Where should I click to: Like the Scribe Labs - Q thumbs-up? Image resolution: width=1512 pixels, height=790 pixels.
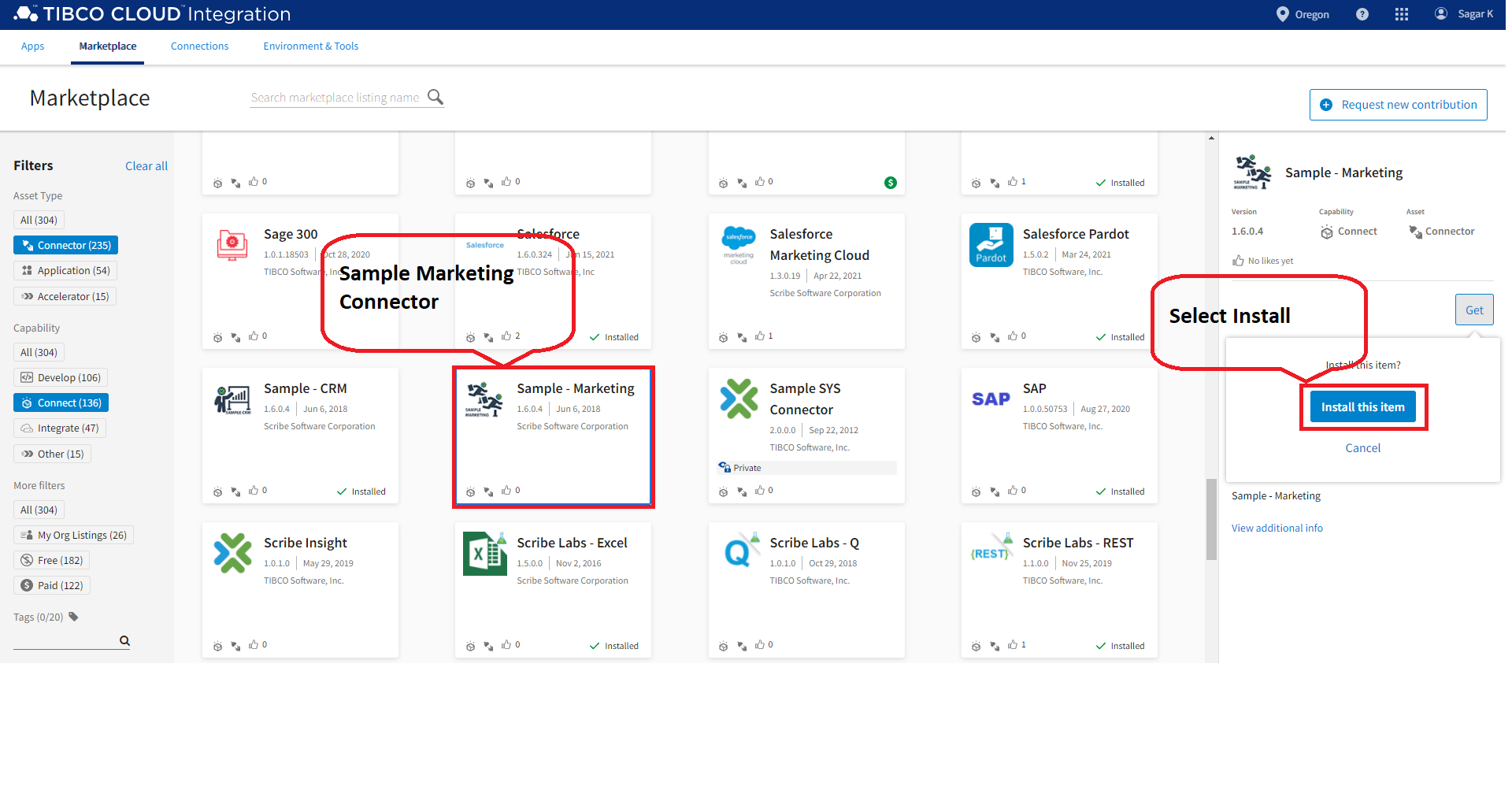[760, 645]
